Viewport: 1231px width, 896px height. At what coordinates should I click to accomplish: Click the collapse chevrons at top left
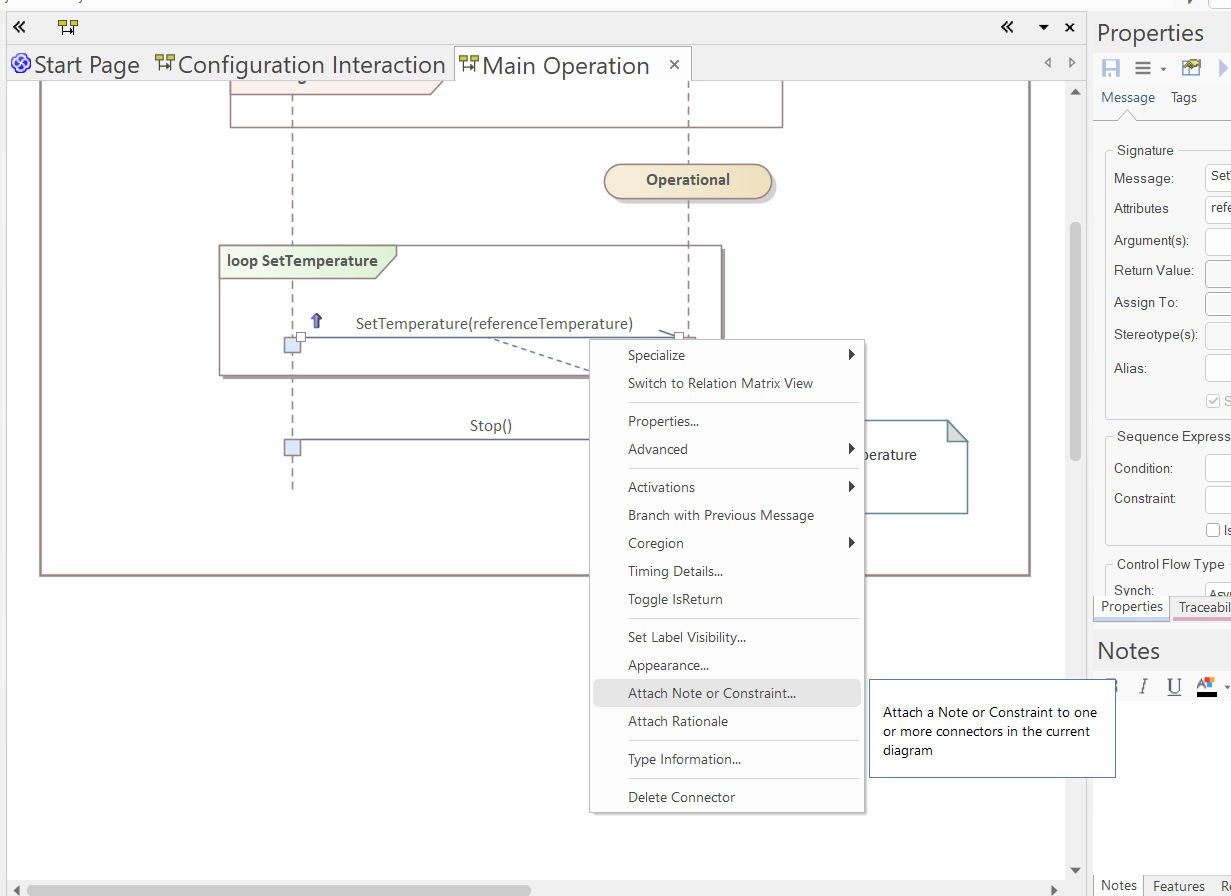pyautogui.click(x=19, y=27)
